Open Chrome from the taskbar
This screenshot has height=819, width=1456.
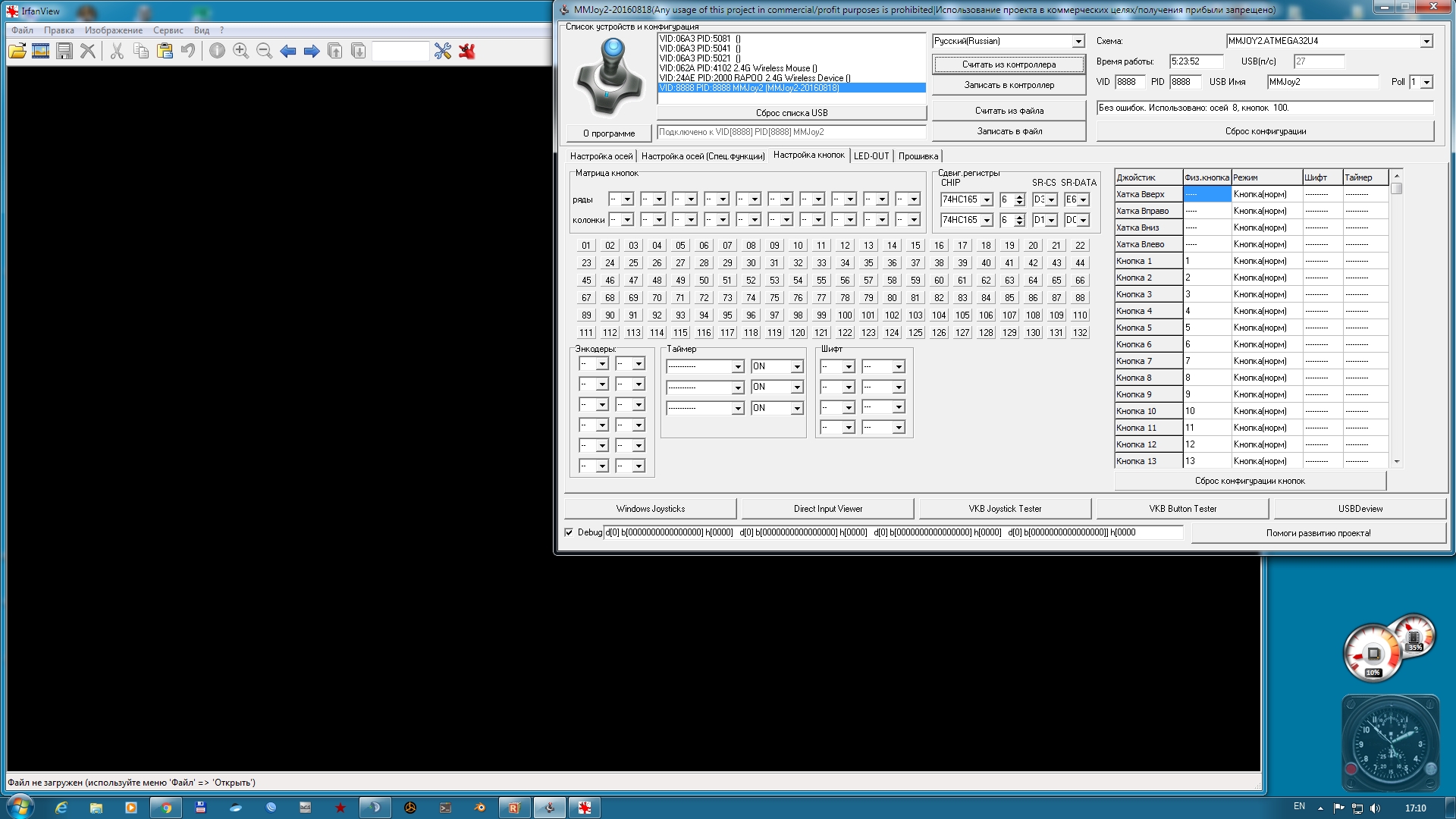[x=166, y=808]
